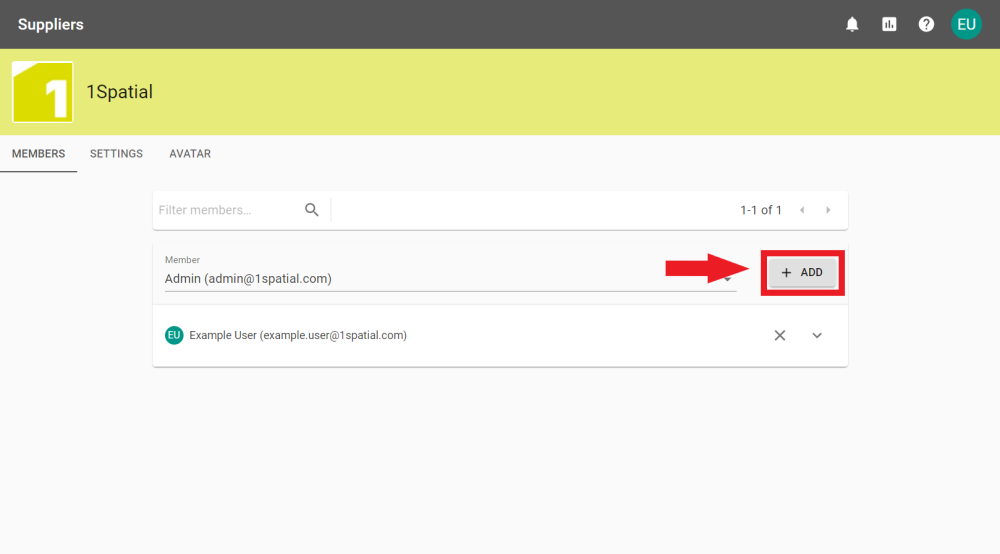Open the EU user avatar menu
This screenshot has height=554, width=1000.
point(966,24)
